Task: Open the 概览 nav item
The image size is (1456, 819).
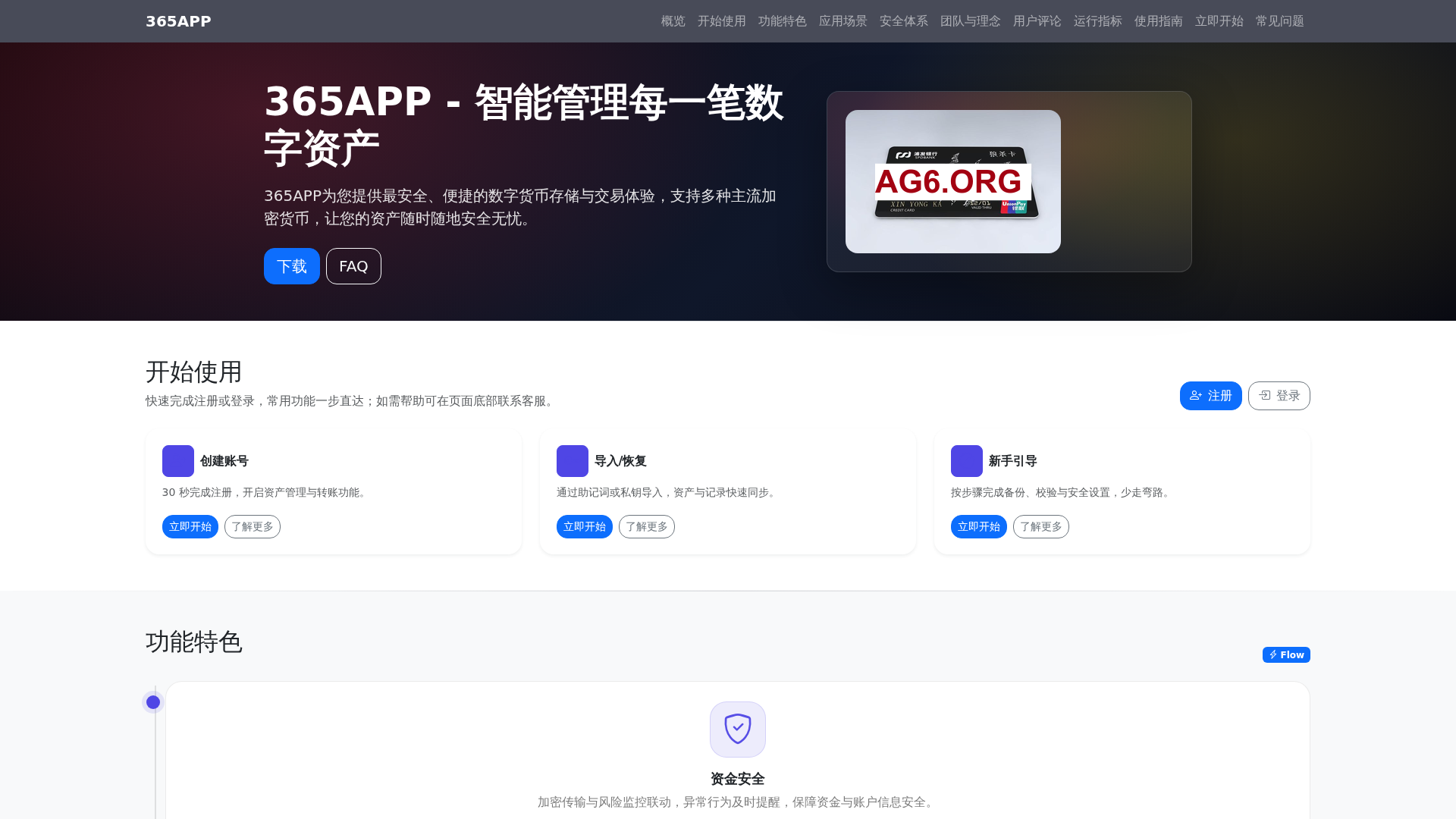Action: [x=673, y=21]
